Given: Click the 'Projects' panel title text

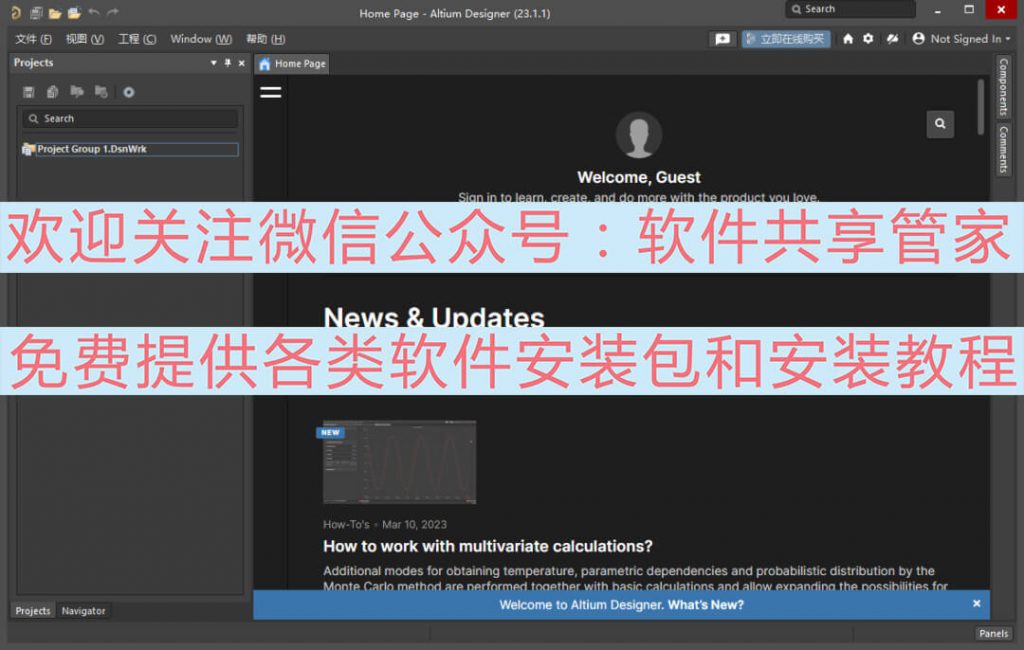Looking at the screenshot, I should [33, 63].
